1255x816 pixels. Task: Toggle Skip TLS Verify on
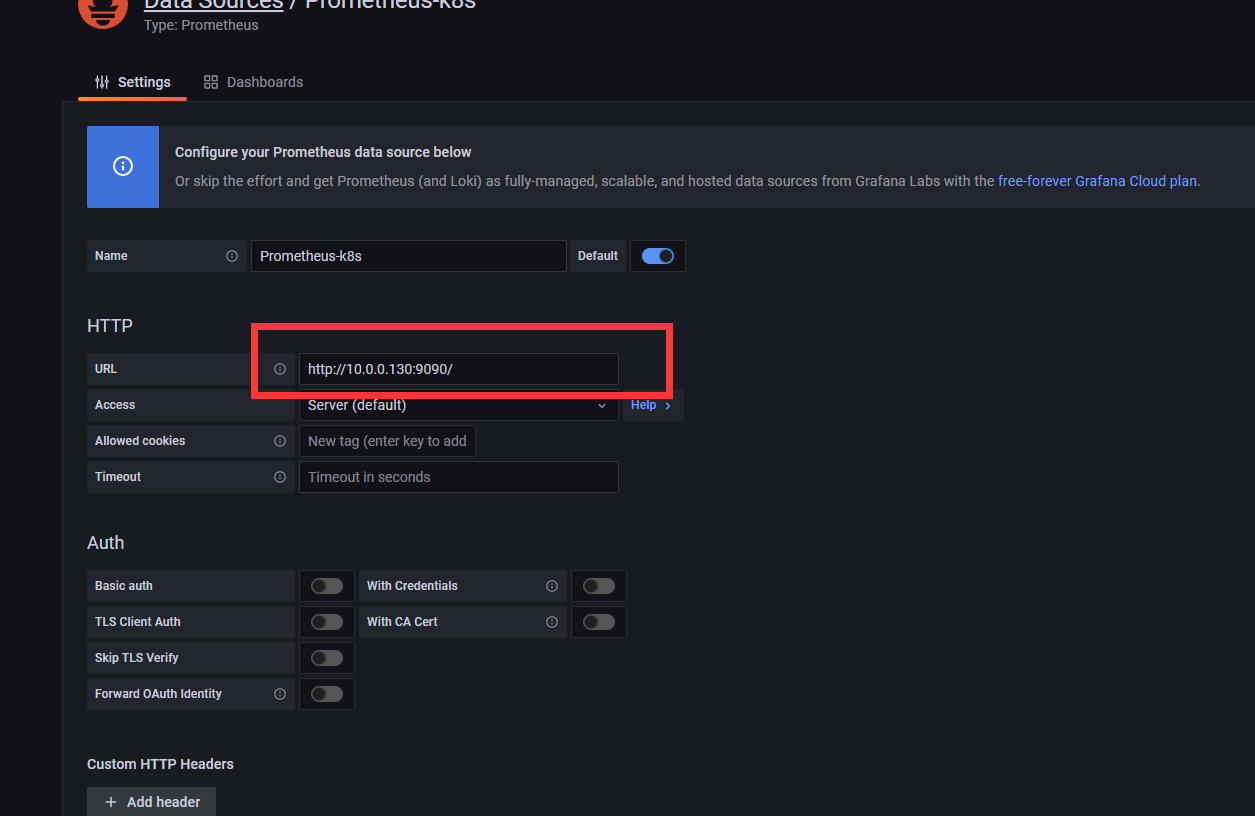coord(327,658)
